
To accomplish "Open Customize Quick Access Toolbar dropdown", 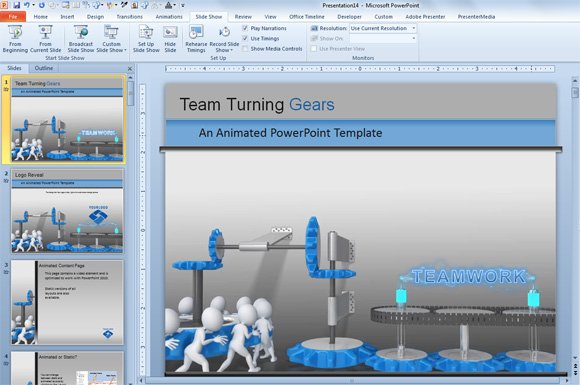I will pos(183,6).
